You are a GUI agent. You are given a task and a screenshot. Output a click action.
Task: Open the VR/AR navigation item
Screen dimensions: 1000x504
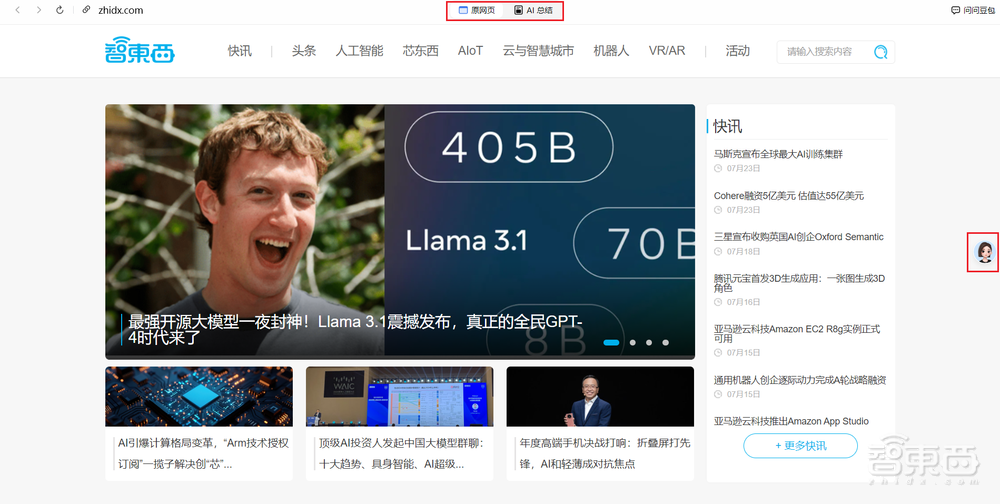pyautogui.click(x=667, y=51)
